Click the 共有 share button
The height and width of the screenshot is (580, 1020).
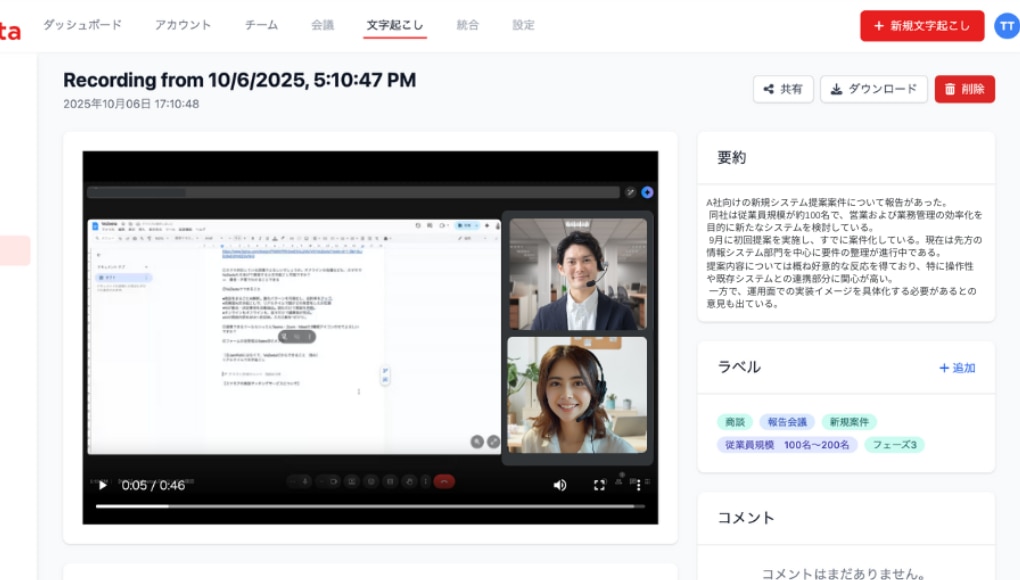[783, 89]
